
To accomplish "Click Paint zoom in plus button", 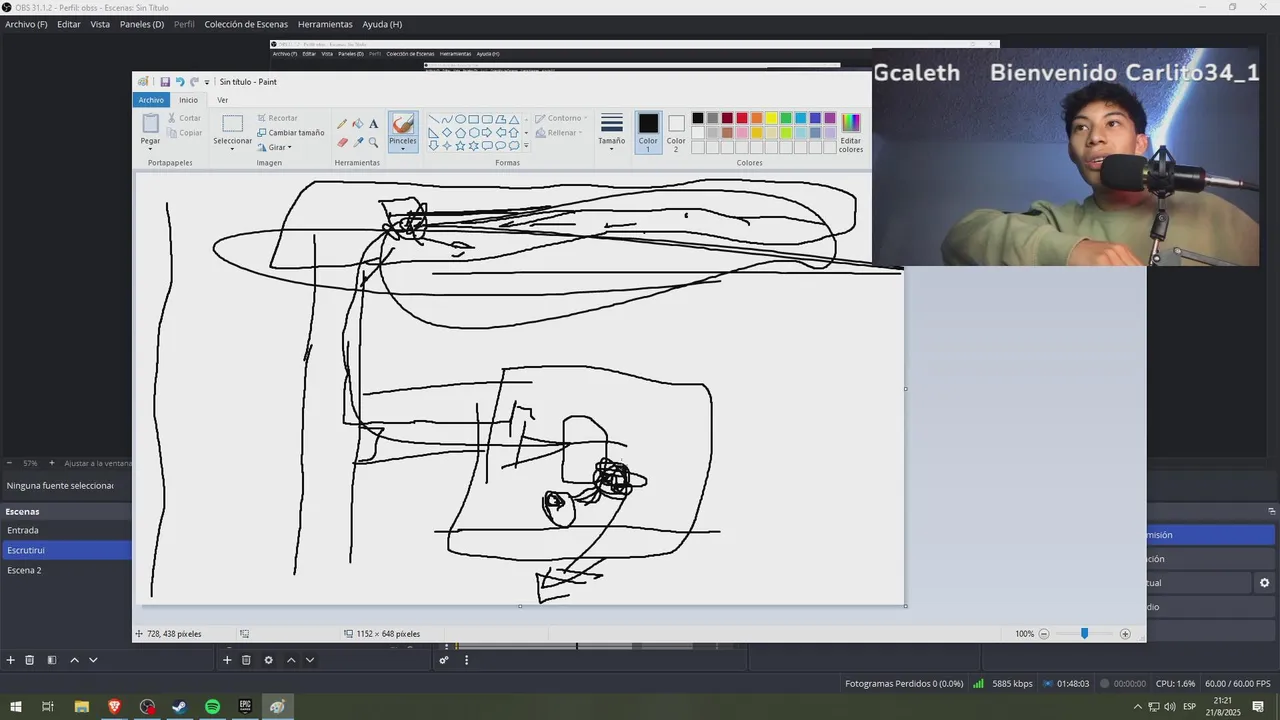I will pos(1125,634).
